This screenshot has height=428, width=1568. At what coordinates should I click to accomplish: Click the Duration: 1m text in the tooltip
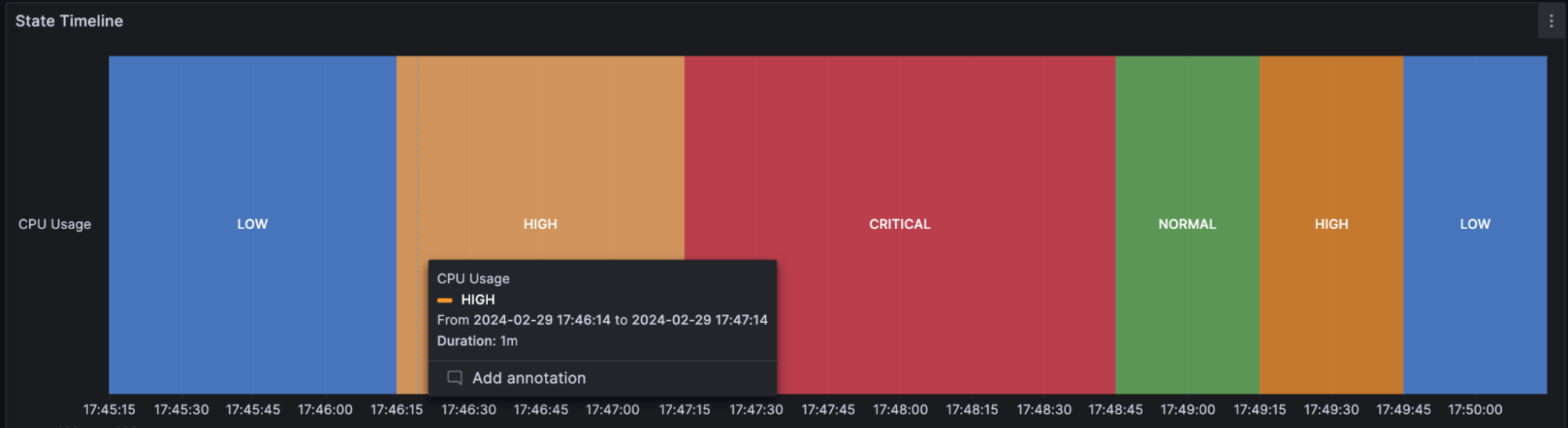pos(477,341)
